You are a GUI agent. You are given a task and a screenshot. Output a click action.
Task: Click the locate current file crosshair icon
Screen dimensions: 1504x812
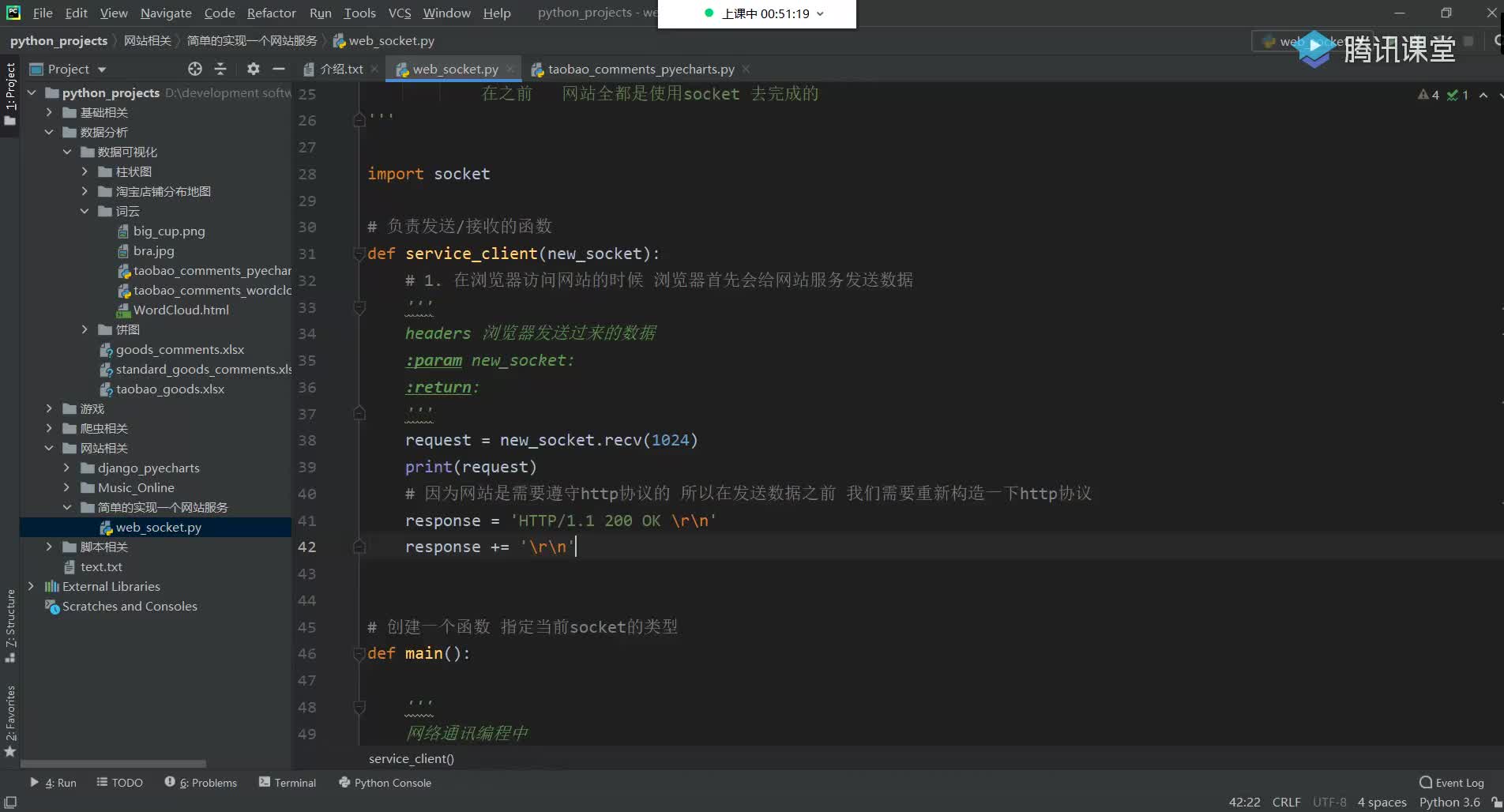pos(195,69)
